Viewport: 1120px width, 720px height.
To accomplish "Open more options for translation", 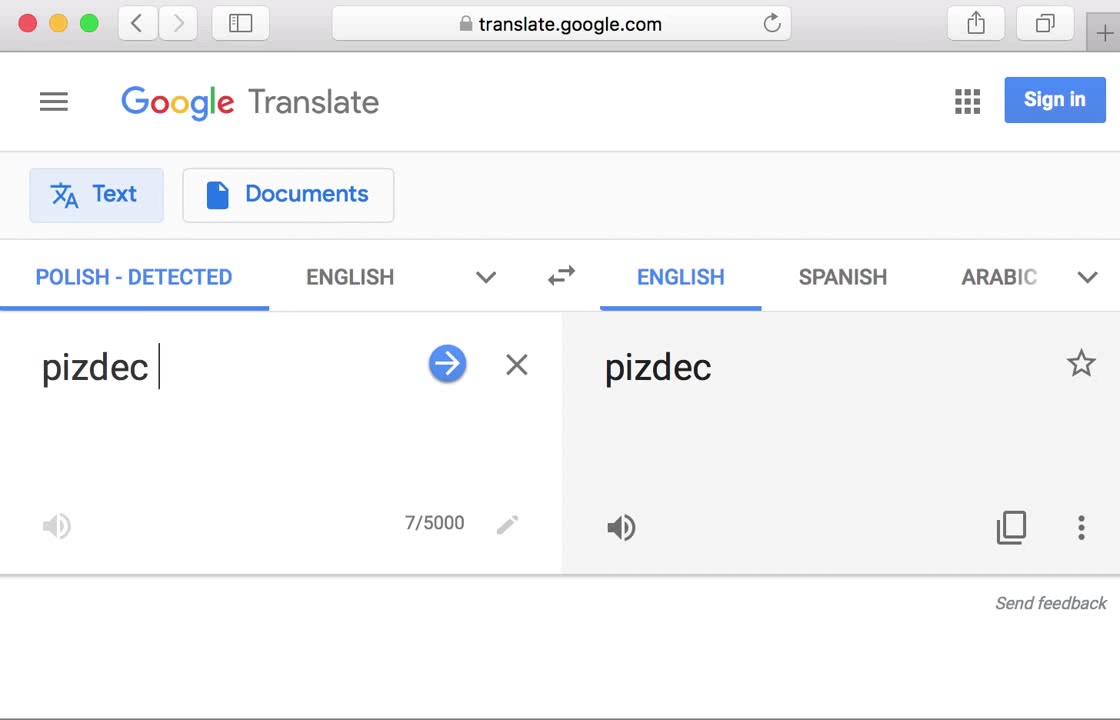I will coord(1081,527).
